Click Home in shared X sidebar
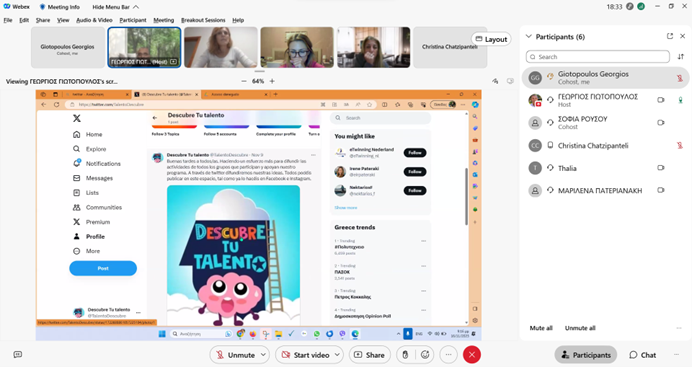This screenshot has height=367, width=692. (x=88, y=134)
